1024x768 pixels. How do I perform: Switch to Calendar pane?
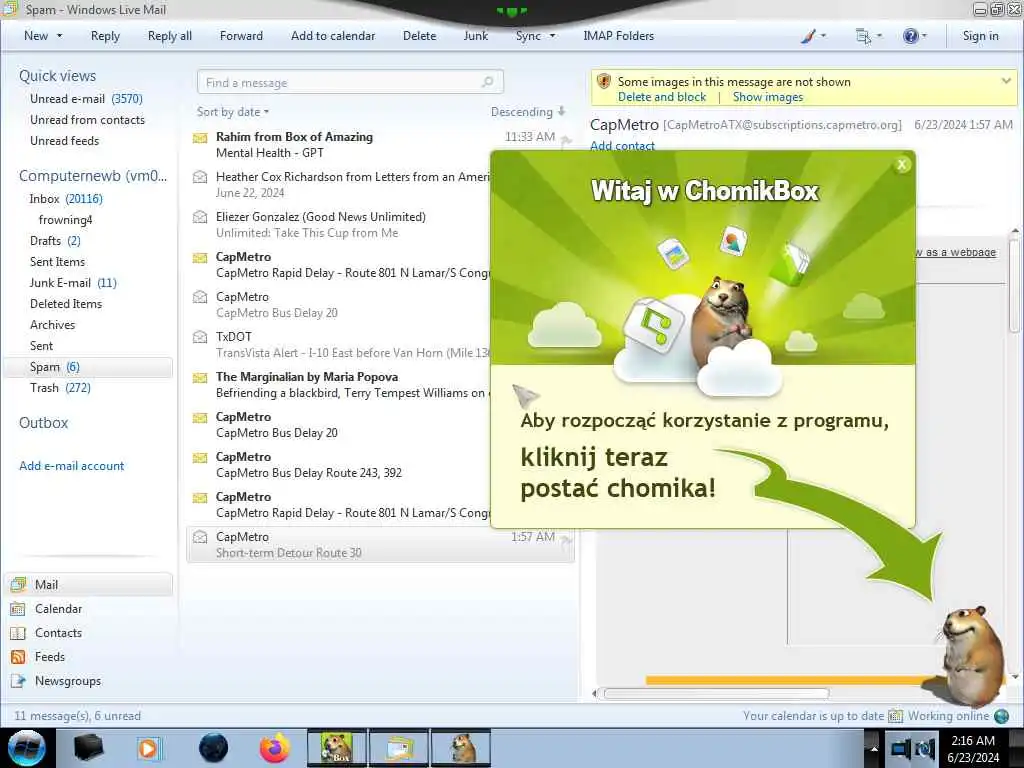(58, 609)
